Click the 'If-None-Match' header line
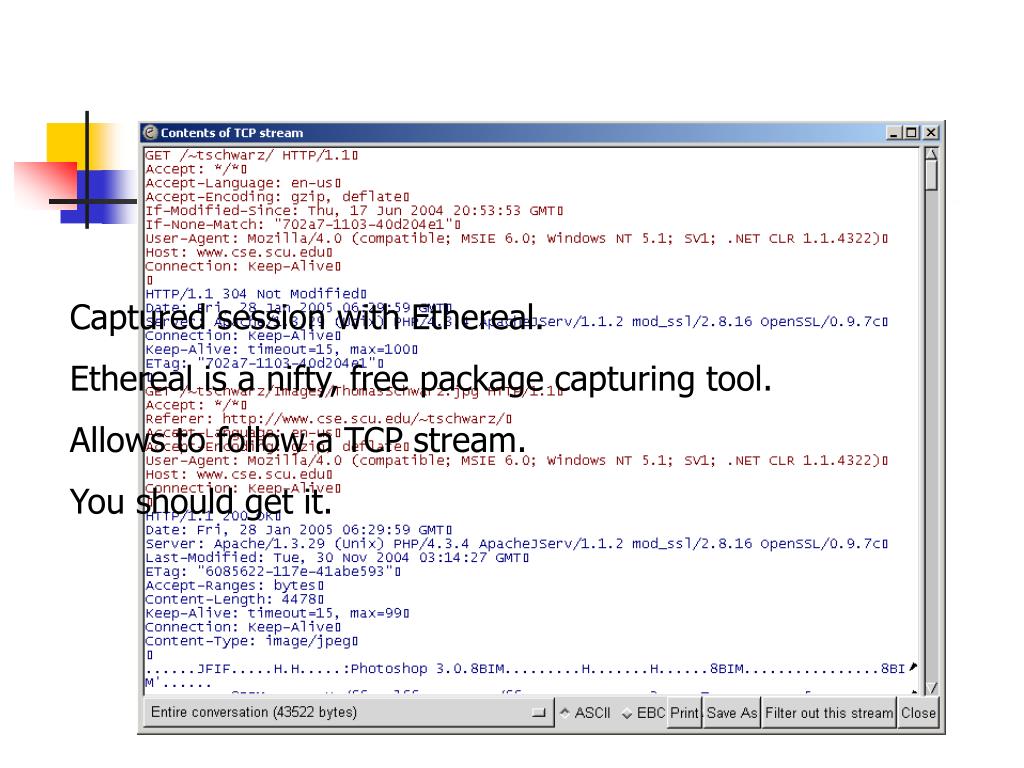 coord(303,225)
